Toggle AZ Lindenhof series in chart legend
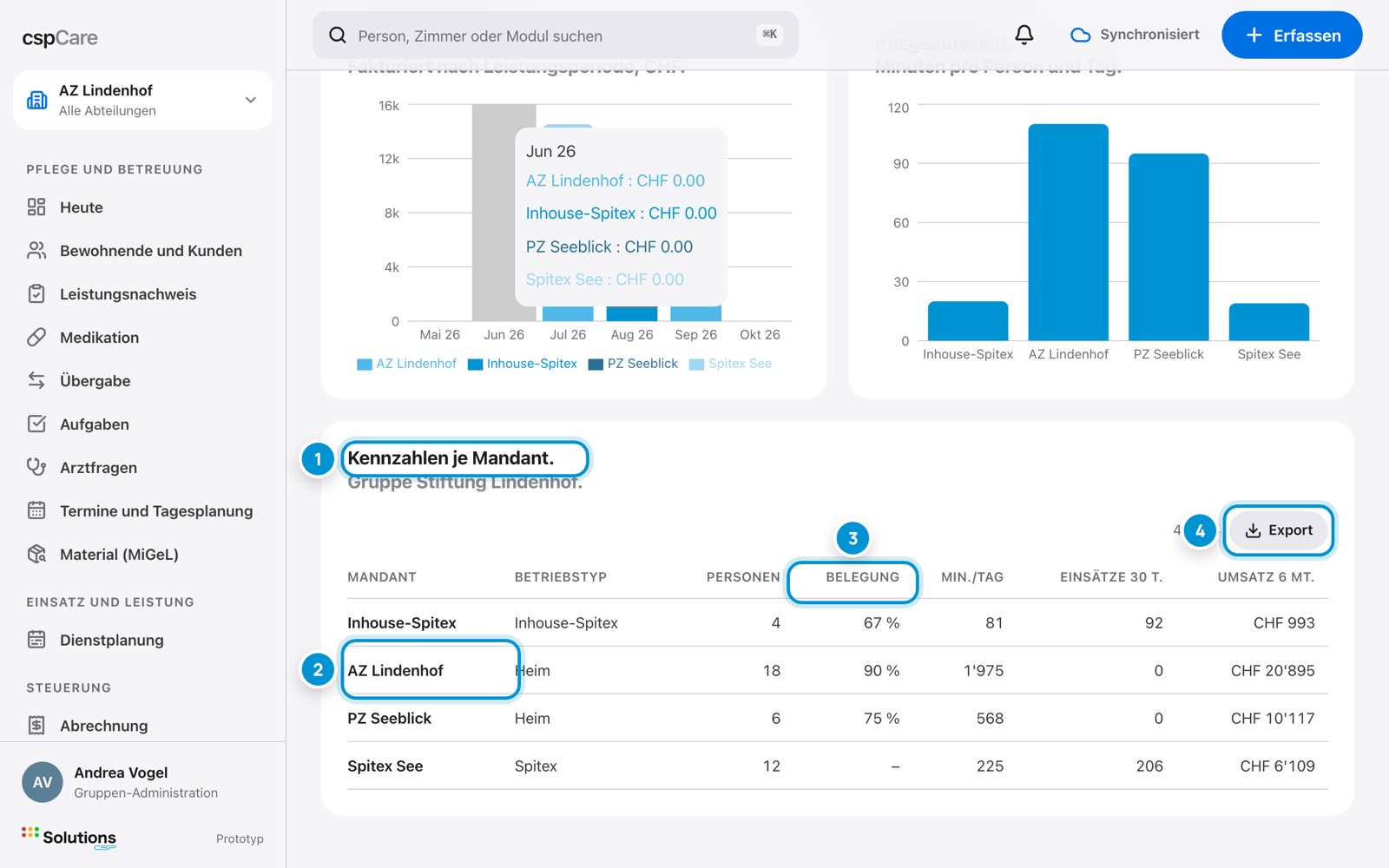Viewport: 1389px width, 868px height. tap(407, 364)
